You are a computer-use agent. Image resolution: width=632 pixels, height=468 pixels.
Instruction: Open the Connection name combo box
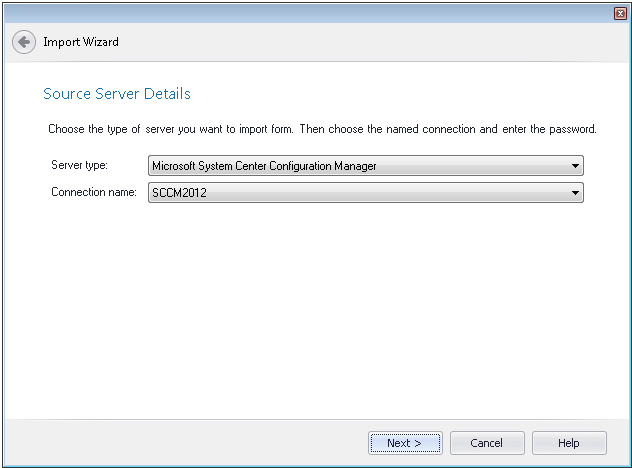click(366, 193)
